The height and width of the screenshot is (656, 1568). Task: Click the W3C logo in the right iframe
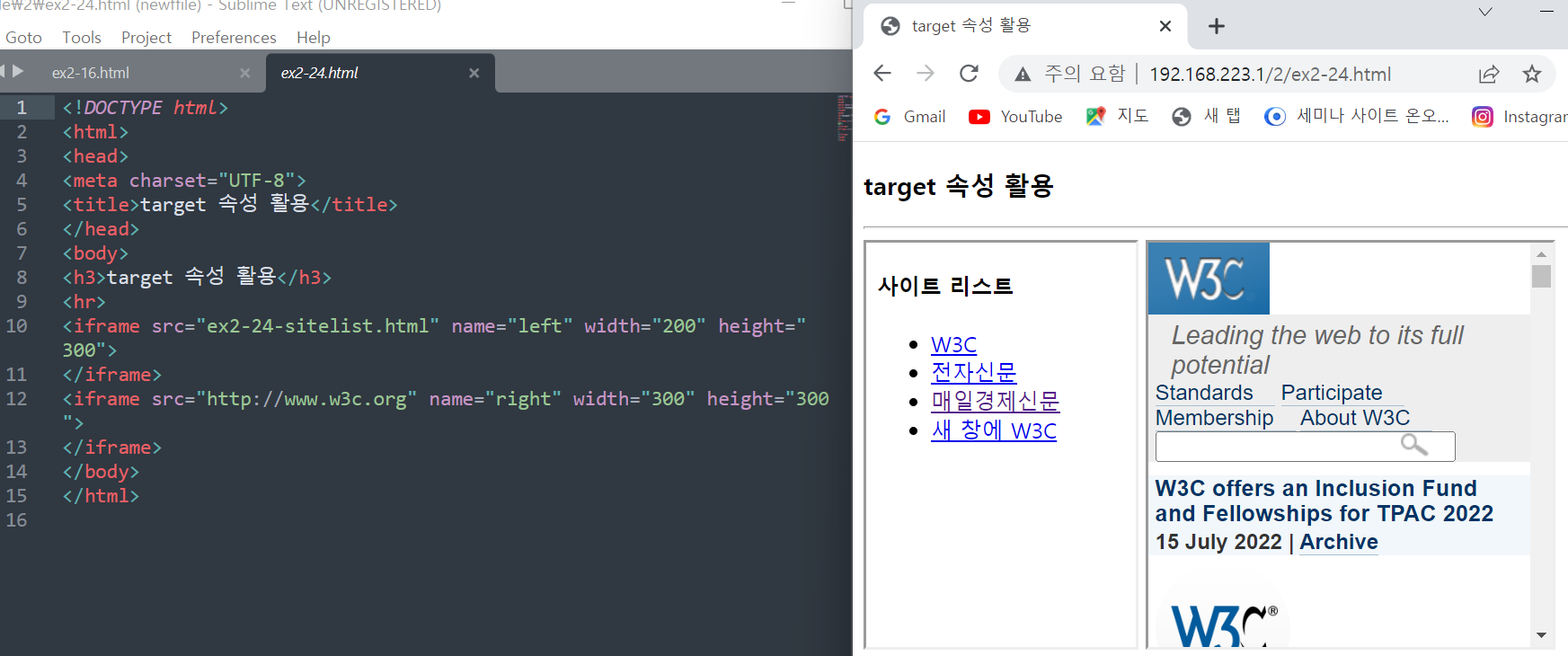tap(1209, 279)
